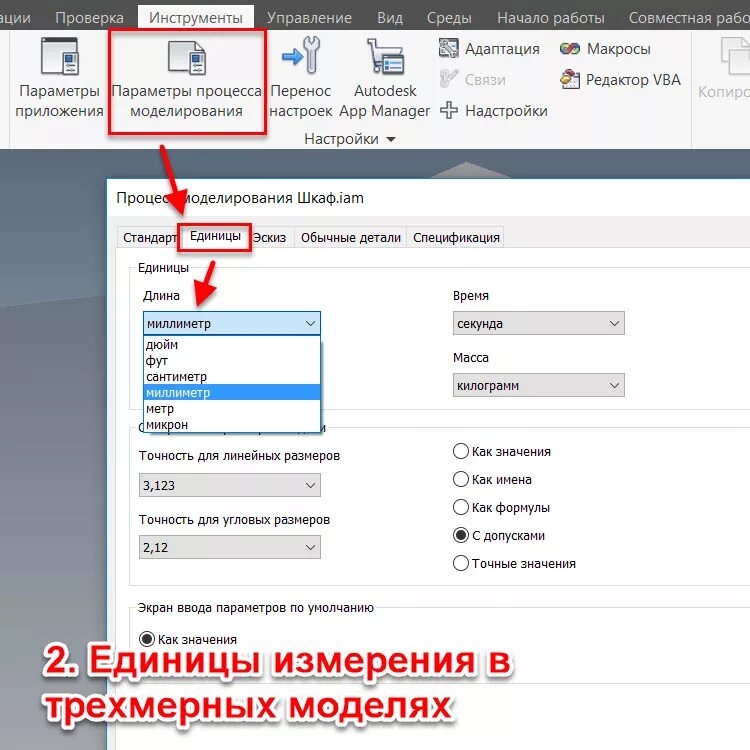Click Экран ввода параметров по умолчанию heading
750x750 pixels.
pyautogui.click(x=255, y=607)
